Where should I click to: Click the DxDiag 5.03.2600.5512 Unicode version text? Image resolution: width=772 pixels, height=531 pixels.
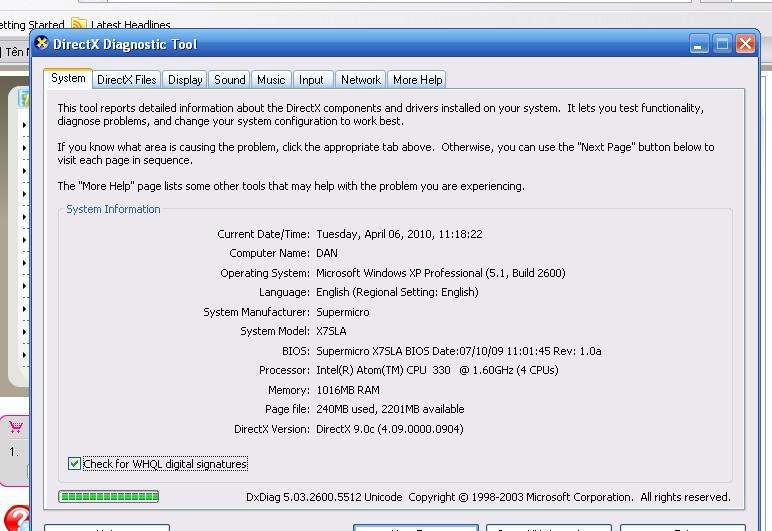(x=324, y=498)
